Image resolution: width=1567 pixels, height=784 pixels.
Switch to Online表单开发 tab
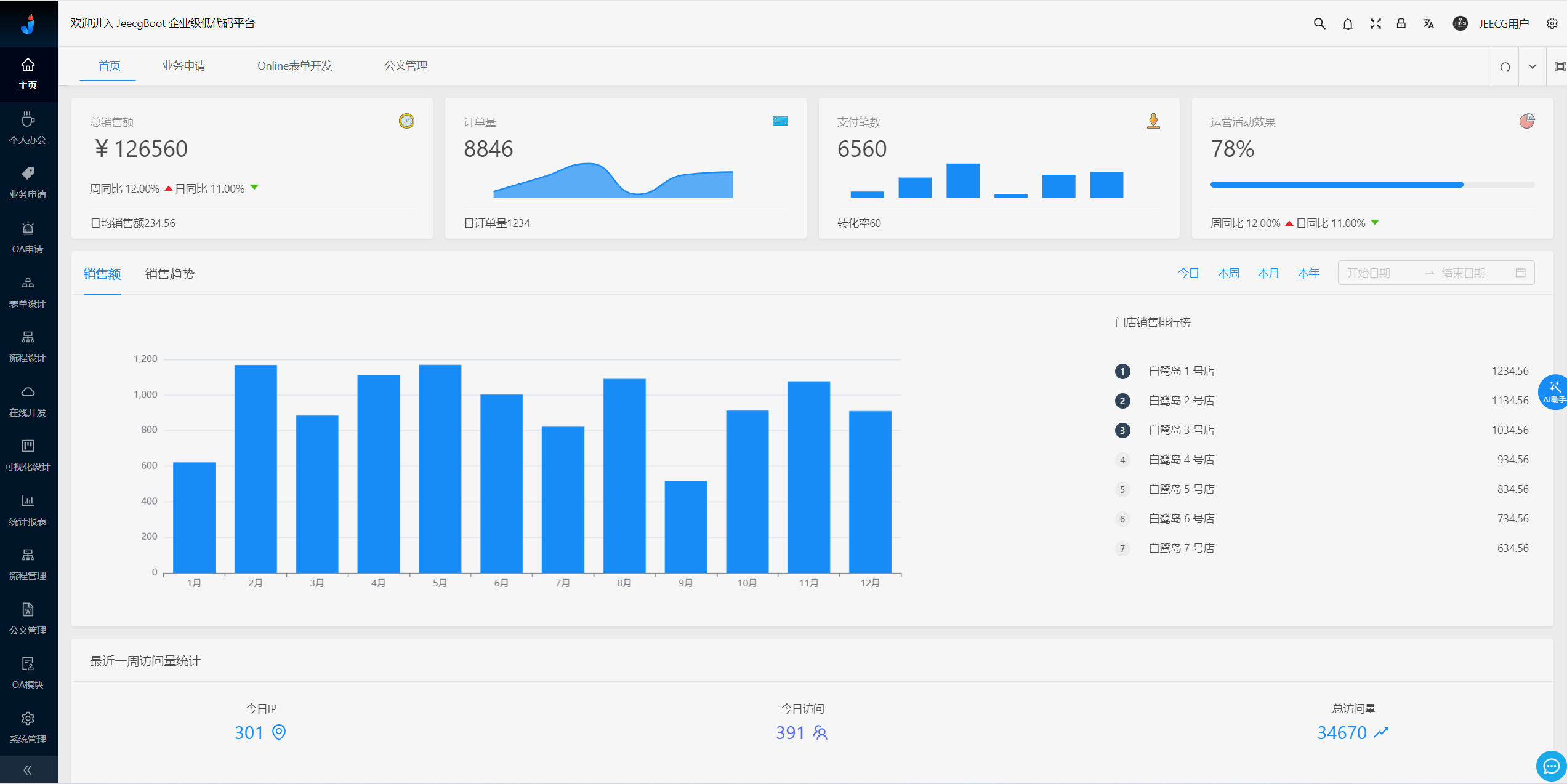pos(294,65)
